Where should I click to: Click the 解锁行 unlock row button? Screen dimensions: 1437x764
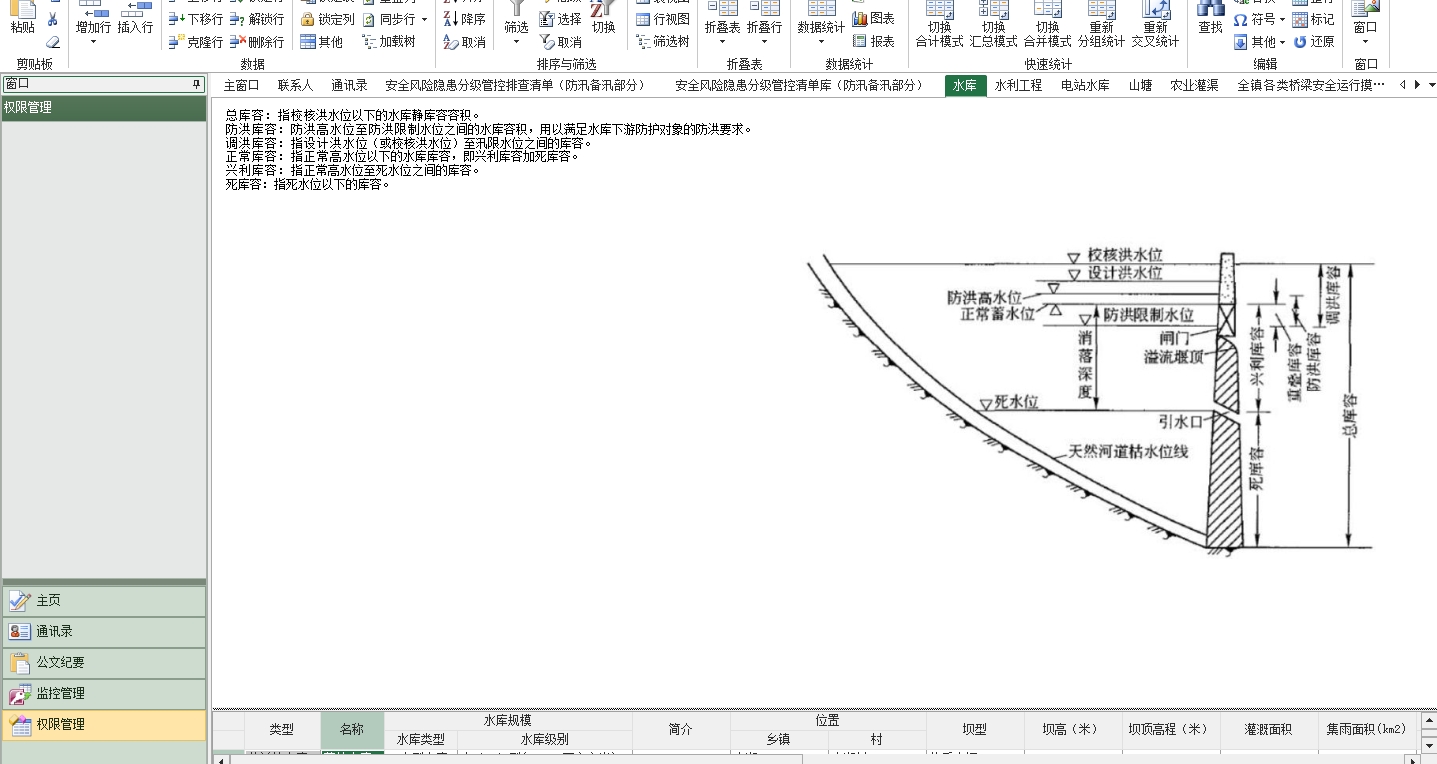point(257,19)
